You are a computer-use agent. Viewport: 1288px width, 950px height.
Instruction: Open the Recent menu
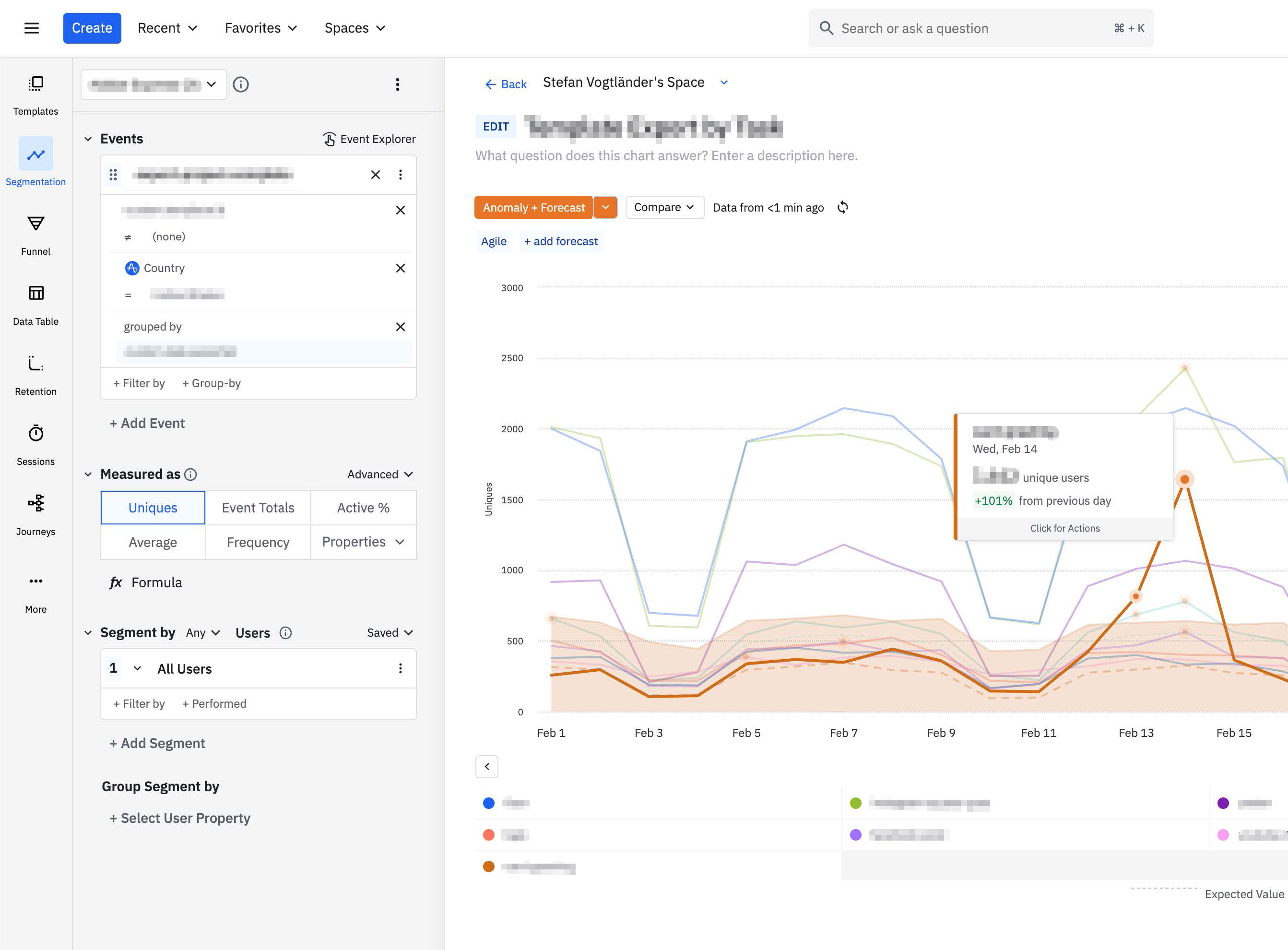pos(167,28)
